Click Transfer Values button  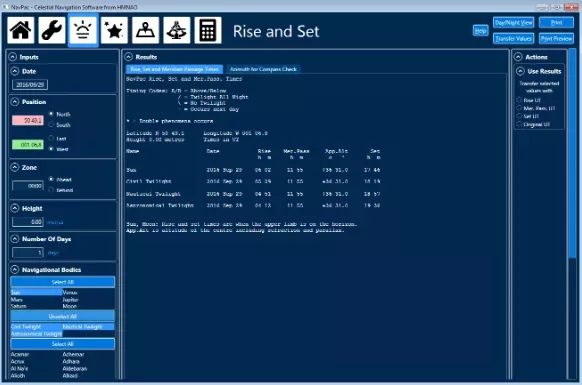[514, 39]
